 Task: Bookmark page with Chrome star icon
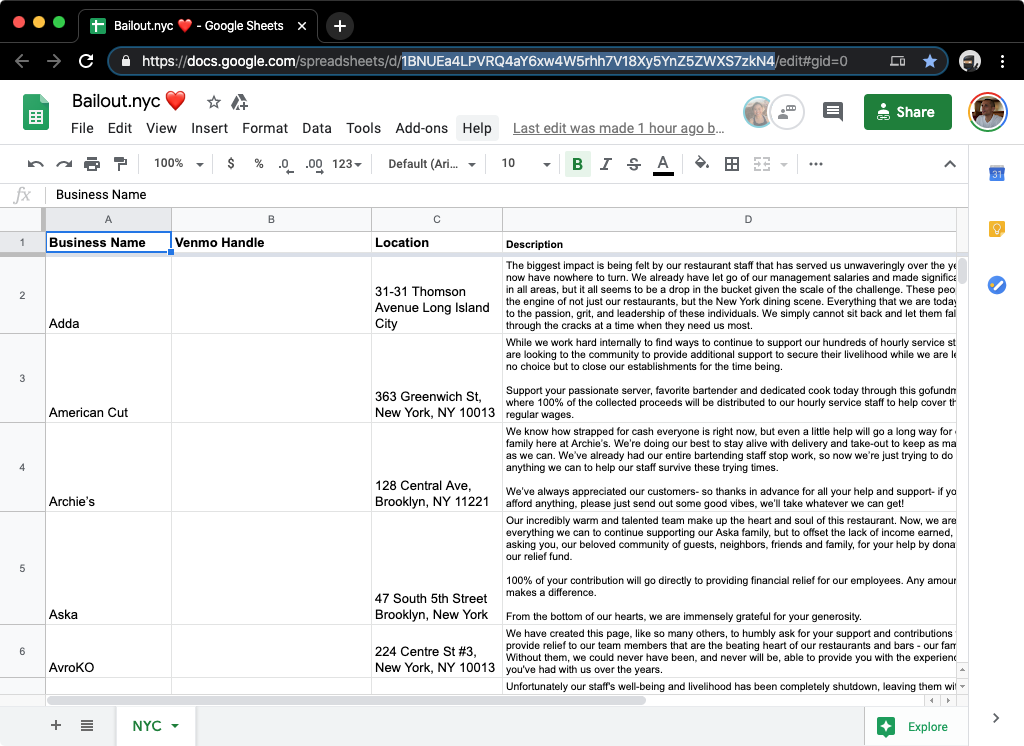pyautogui.click(x=929, y=61)
